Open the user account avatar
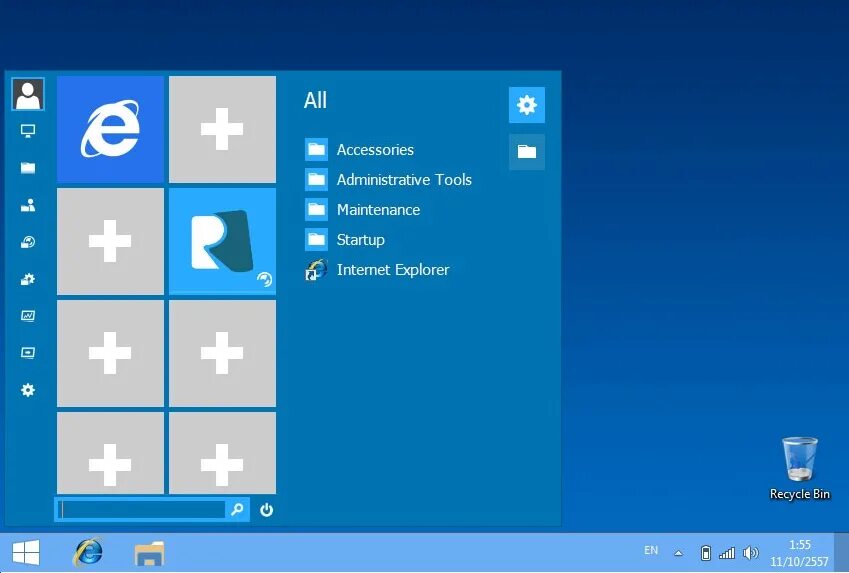 (28, 94)
